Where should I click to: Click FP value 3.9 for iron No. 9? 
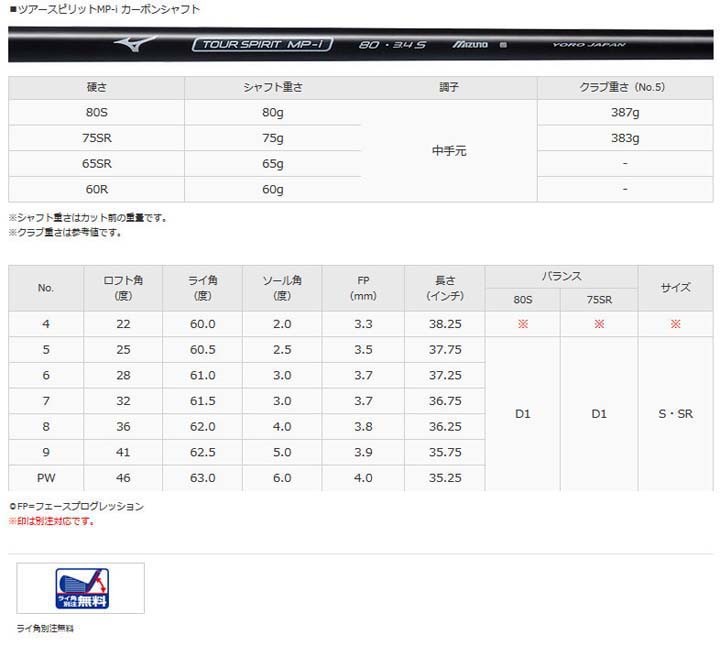[363, 453]
